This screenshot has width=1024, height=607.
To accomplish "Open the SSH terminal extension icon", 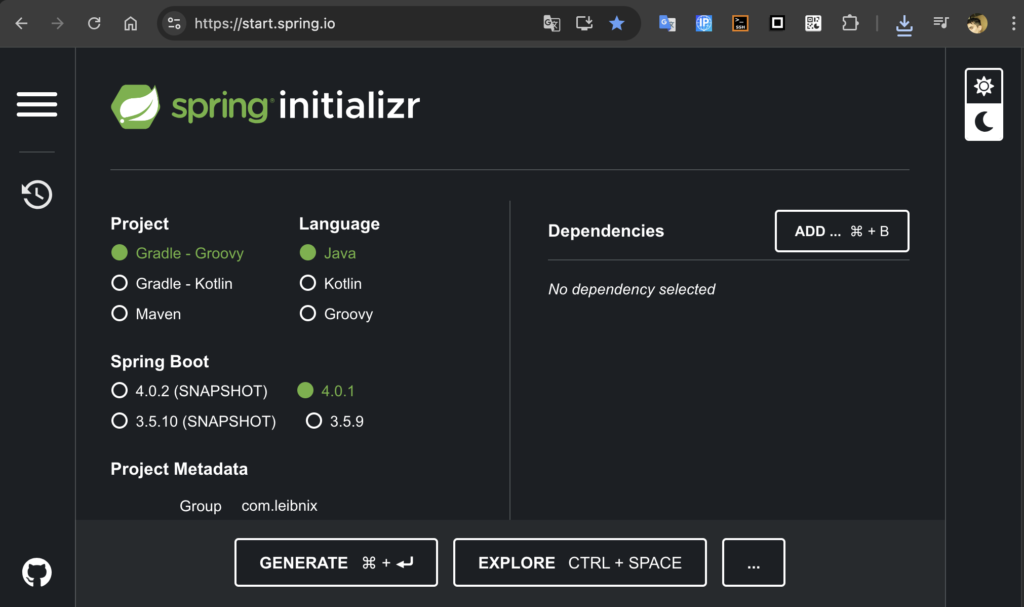I will (740, 23).
